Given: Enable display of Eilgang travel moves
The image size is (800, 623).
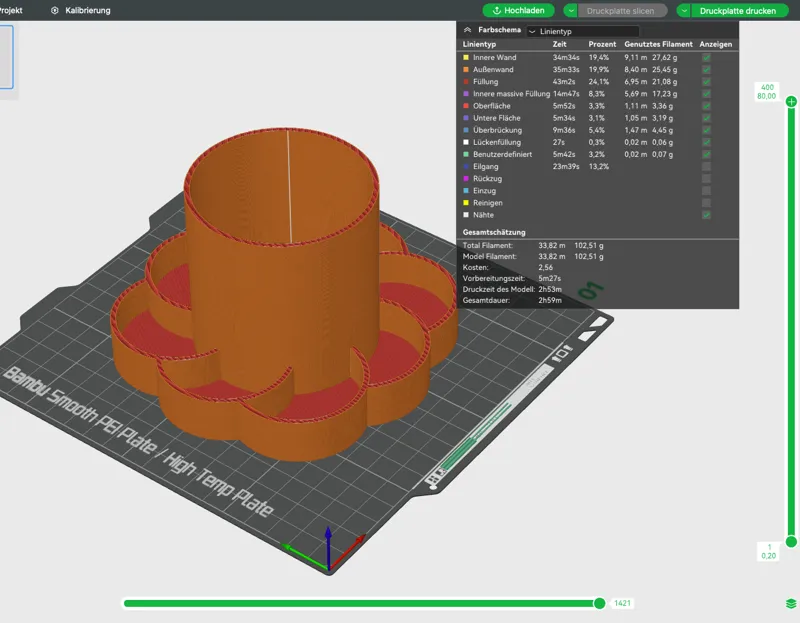Looking at the screenshot, I should [706, 166].
